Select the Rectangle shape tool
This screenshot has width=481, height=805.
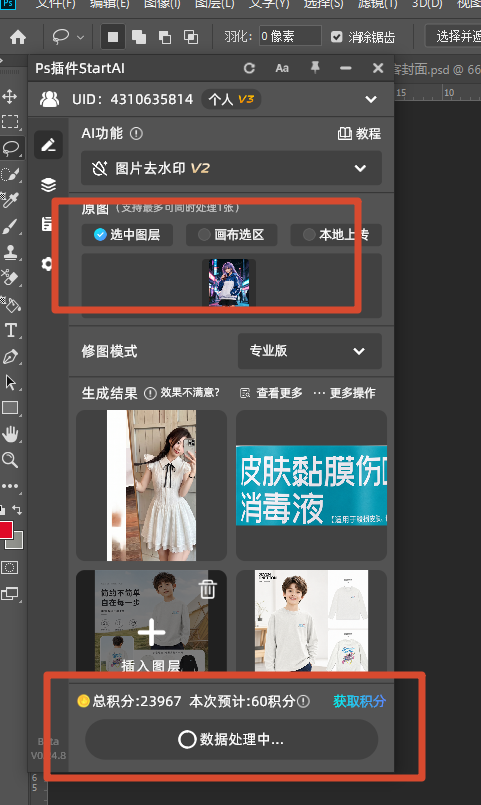10,408
